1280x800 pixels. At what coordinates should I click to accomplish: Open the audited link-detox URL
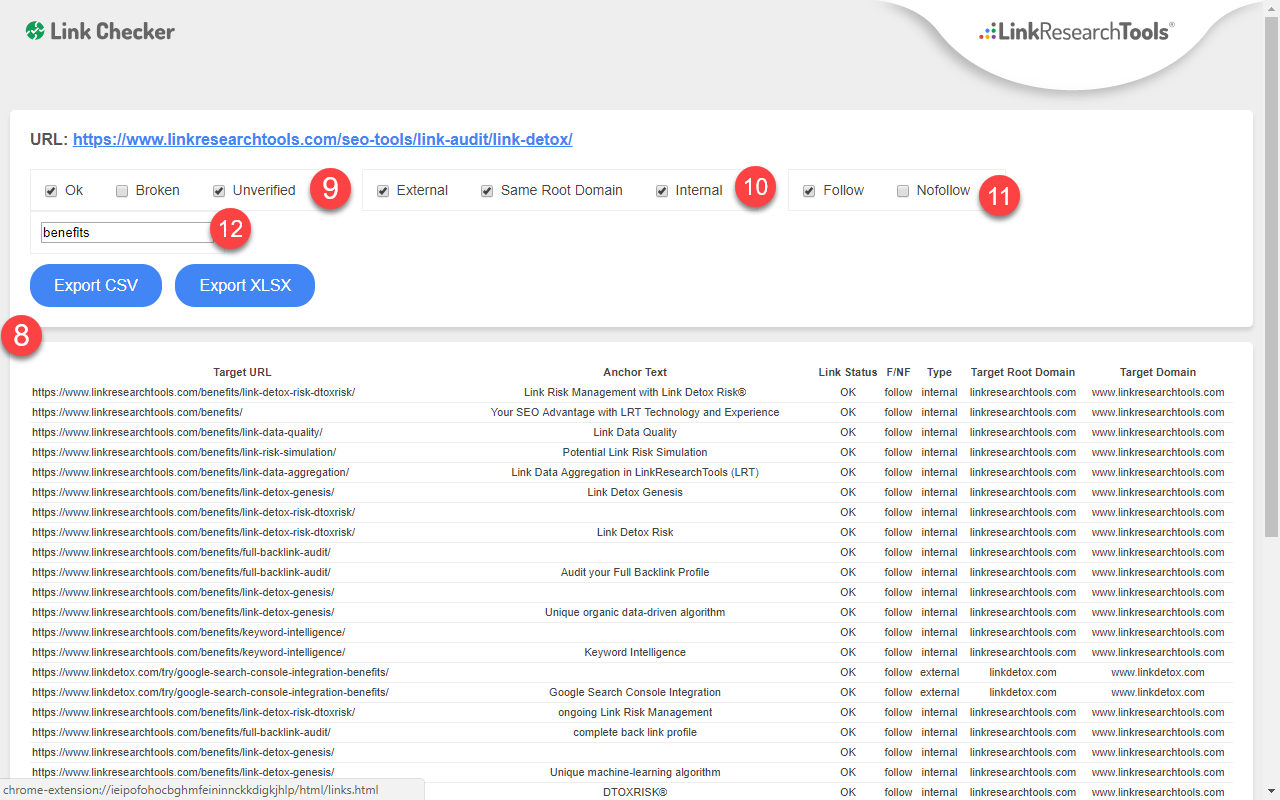coord(322,139)
